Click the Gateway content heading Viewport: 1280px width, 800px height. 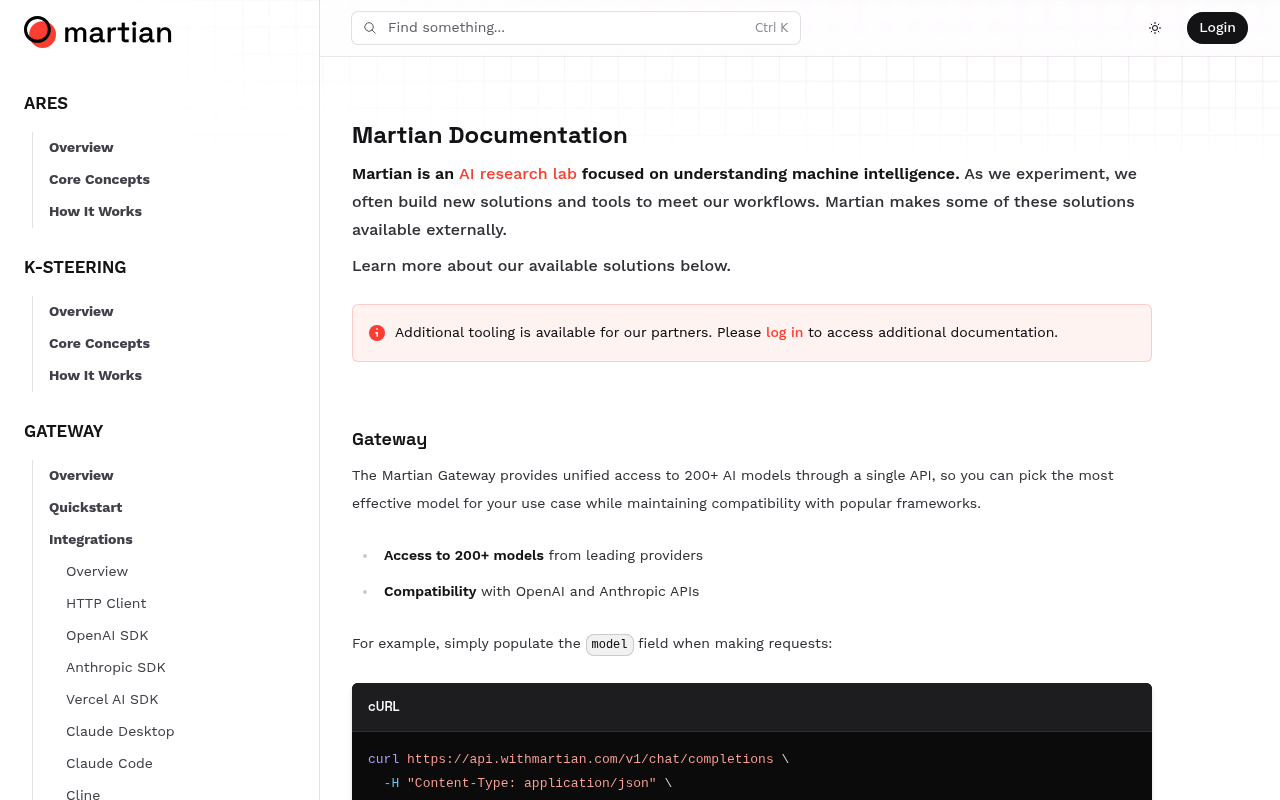[389, 439]
